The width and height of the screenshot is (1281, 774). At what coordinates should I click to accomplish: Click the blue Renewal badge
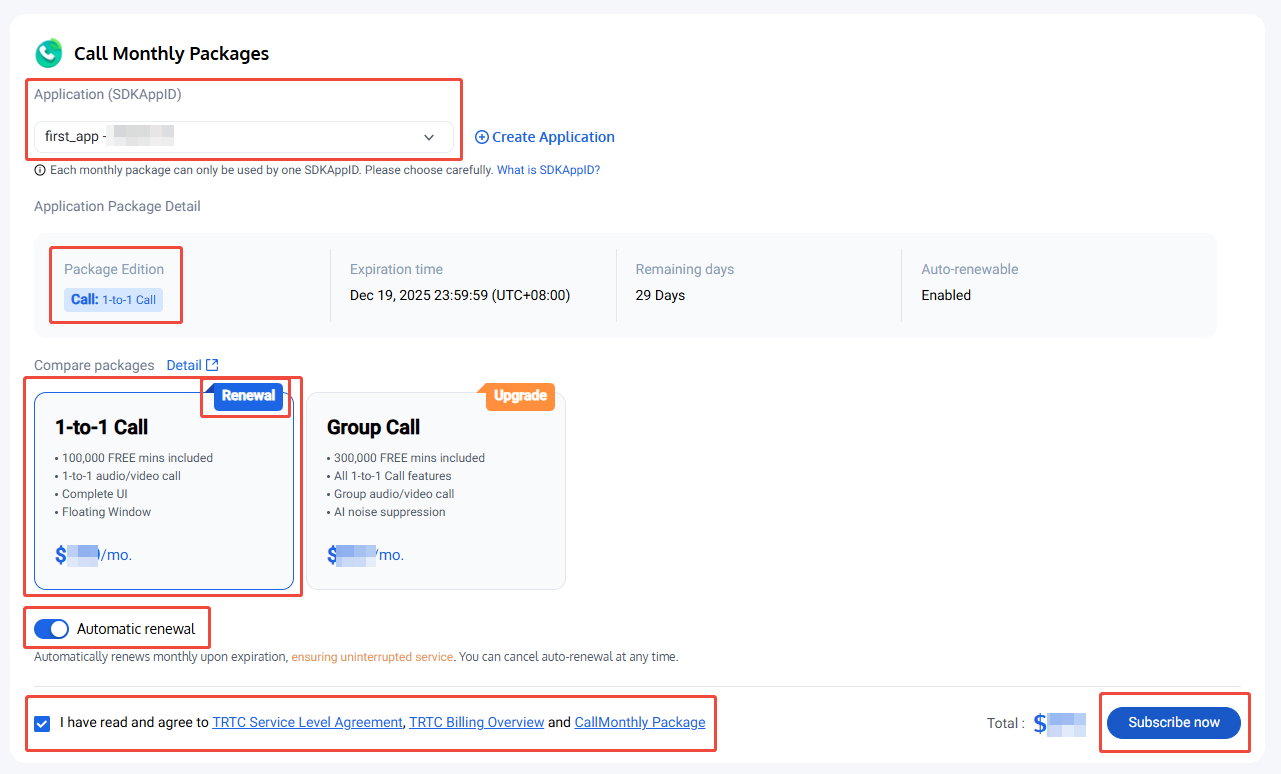pos(248,396)
